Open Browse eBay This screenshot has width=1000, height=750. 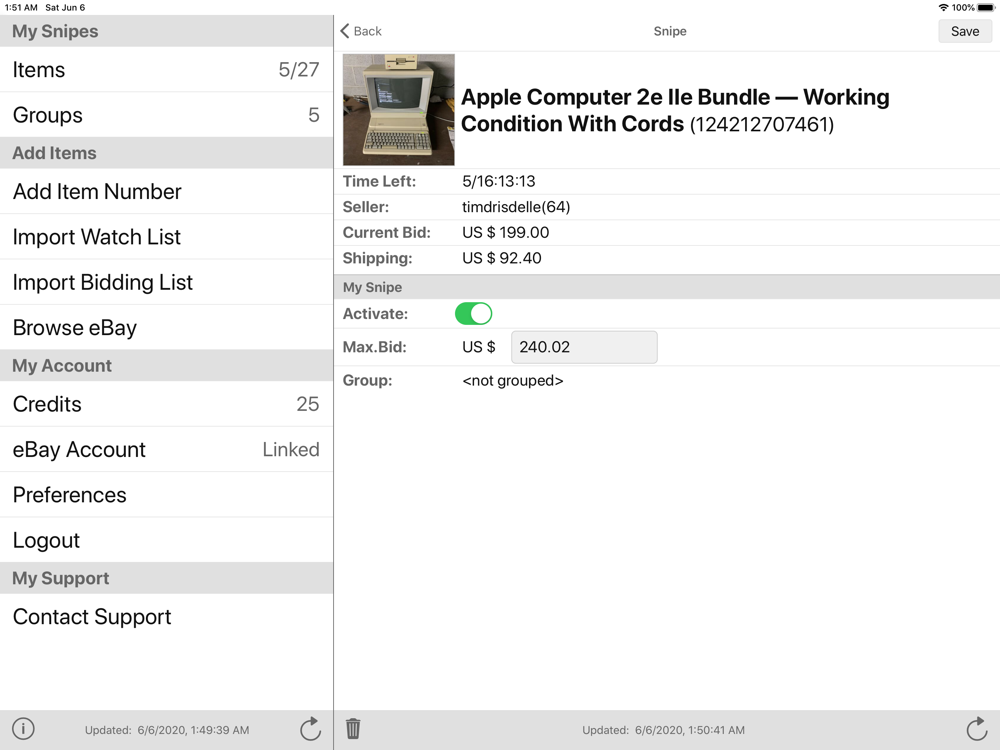(x=166, y=327)
